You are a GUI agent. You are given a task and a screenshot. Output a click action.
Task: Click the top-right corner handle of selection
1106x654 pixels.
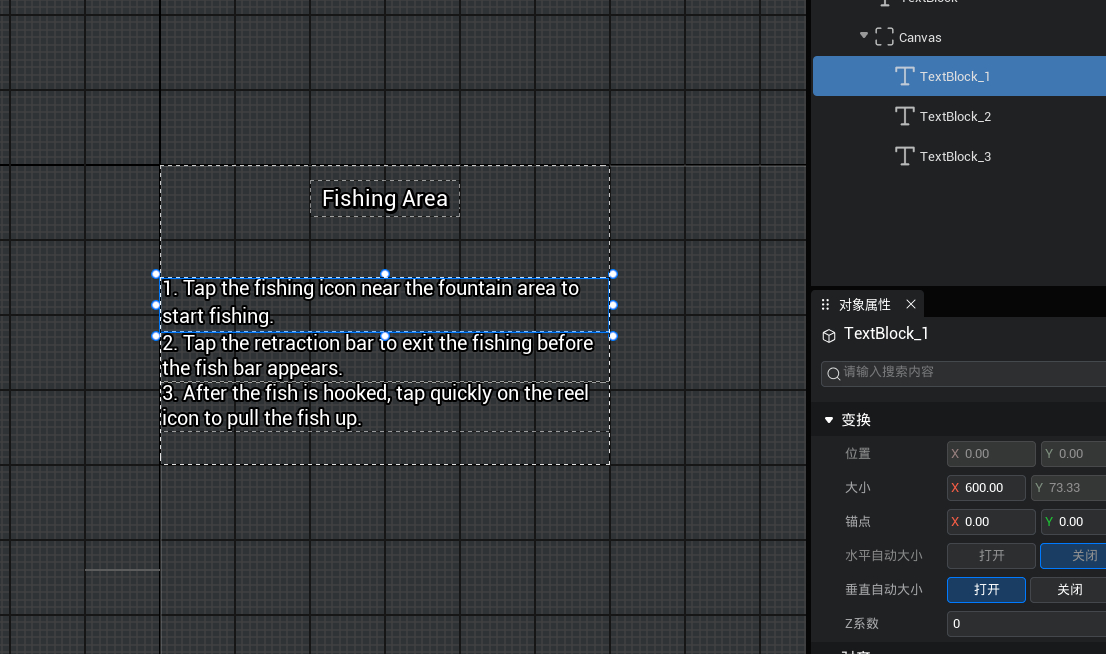(x=613, y=274)
